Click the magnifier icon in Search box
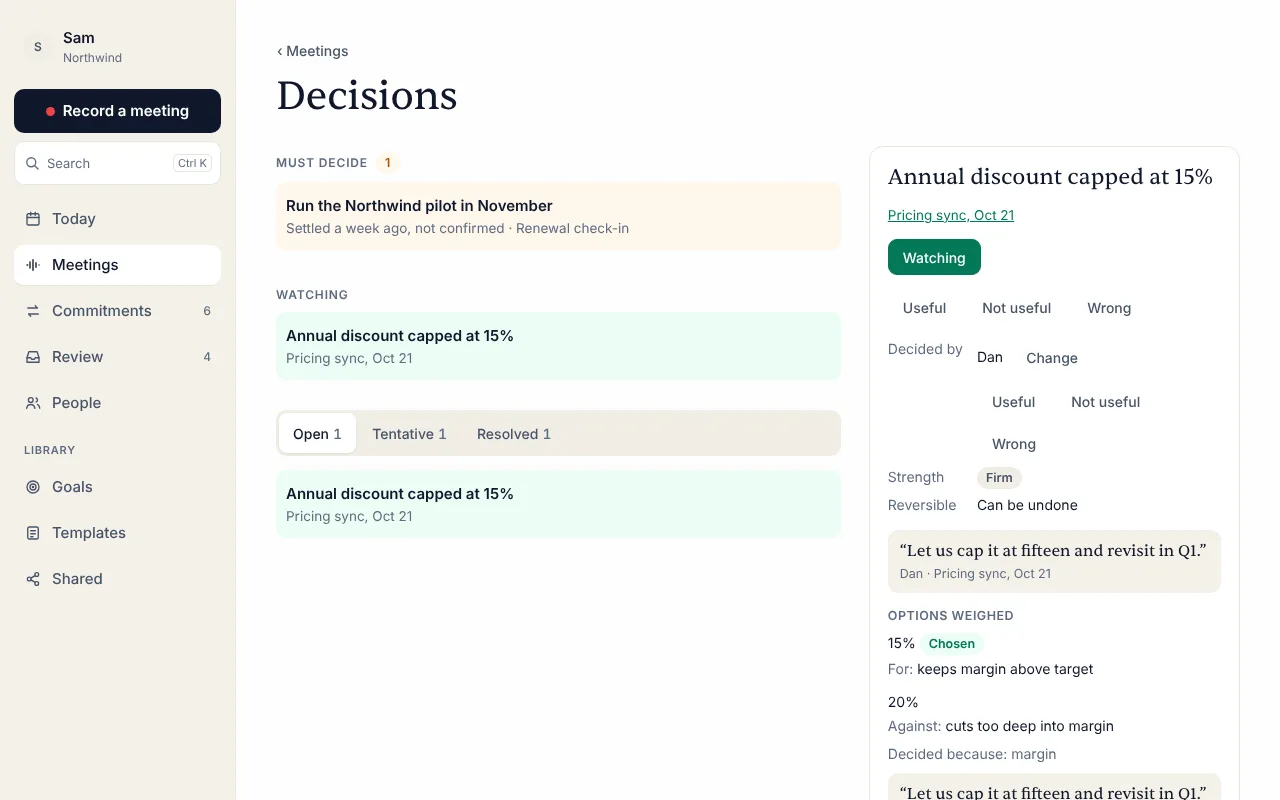1280x800 pixels. tap(33, 163)
